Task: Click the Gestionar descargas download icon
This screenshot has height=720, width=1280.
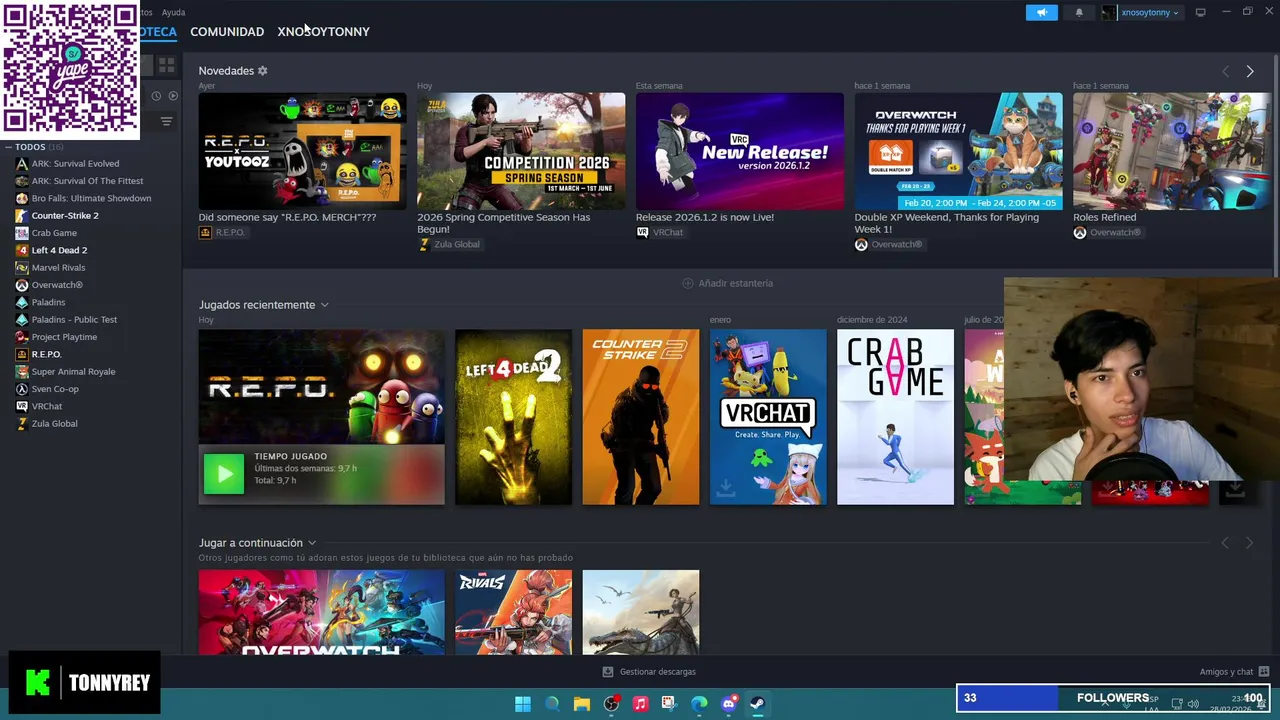Action: (608, 672)
